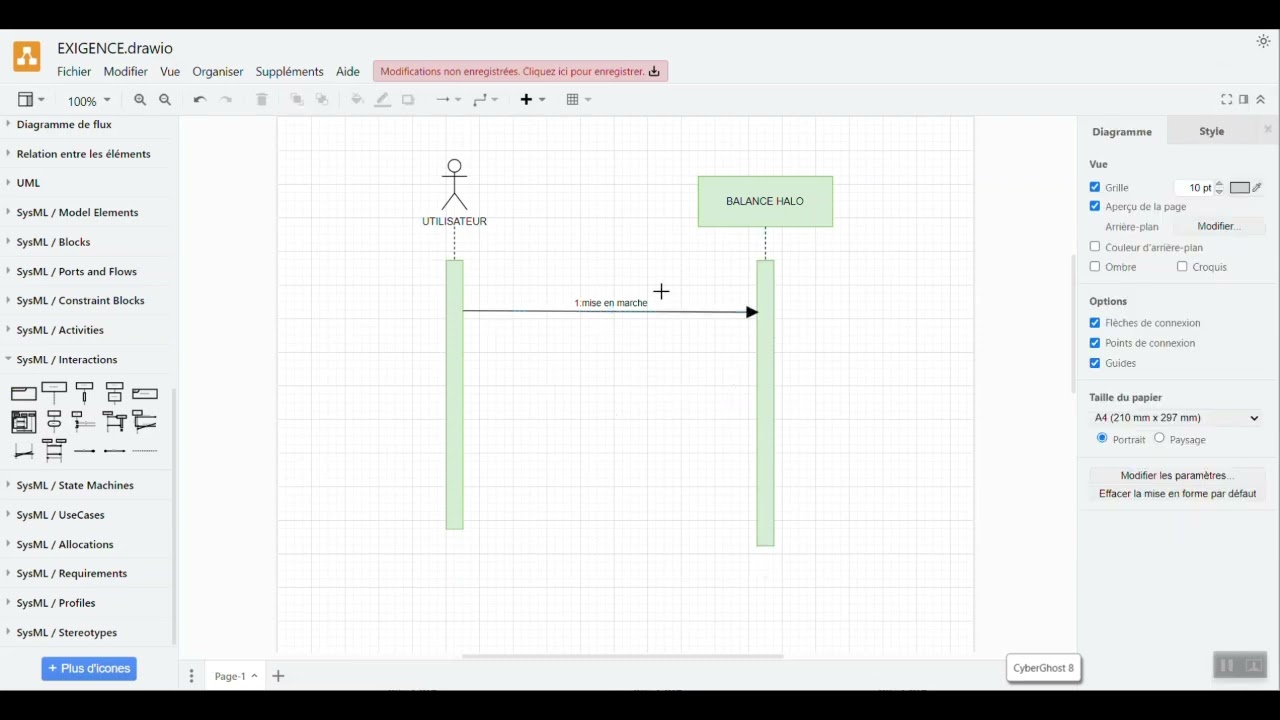This screenshot has height=720, width=1280.
Task: Click Modifier les paramètres button
Action: pos(1177,476)
